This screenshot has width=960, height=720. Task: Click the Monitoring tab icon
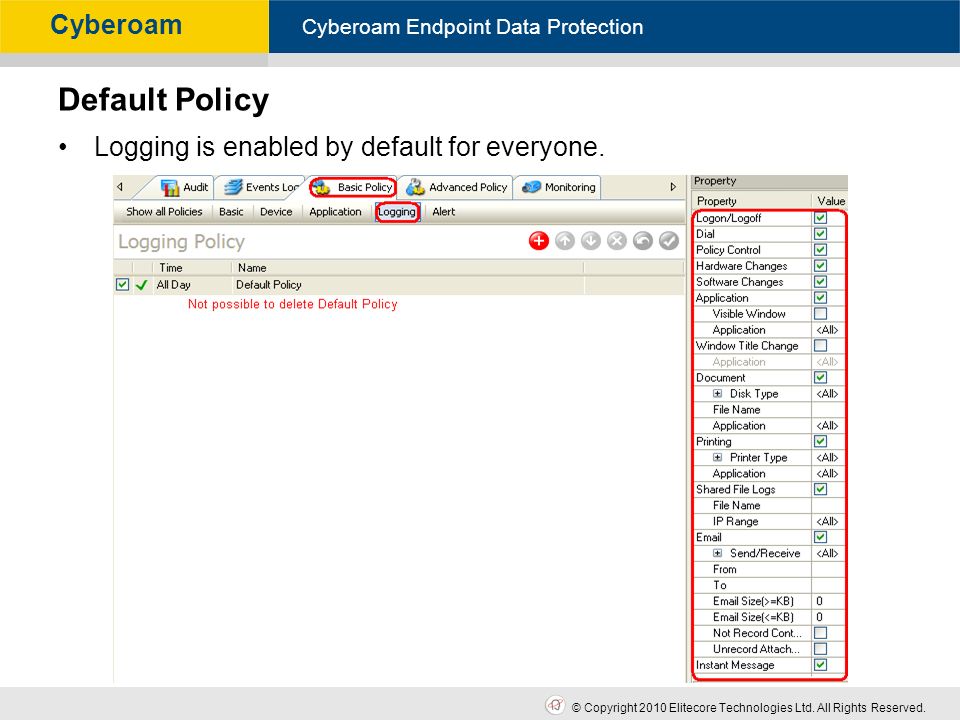point(531,187)
